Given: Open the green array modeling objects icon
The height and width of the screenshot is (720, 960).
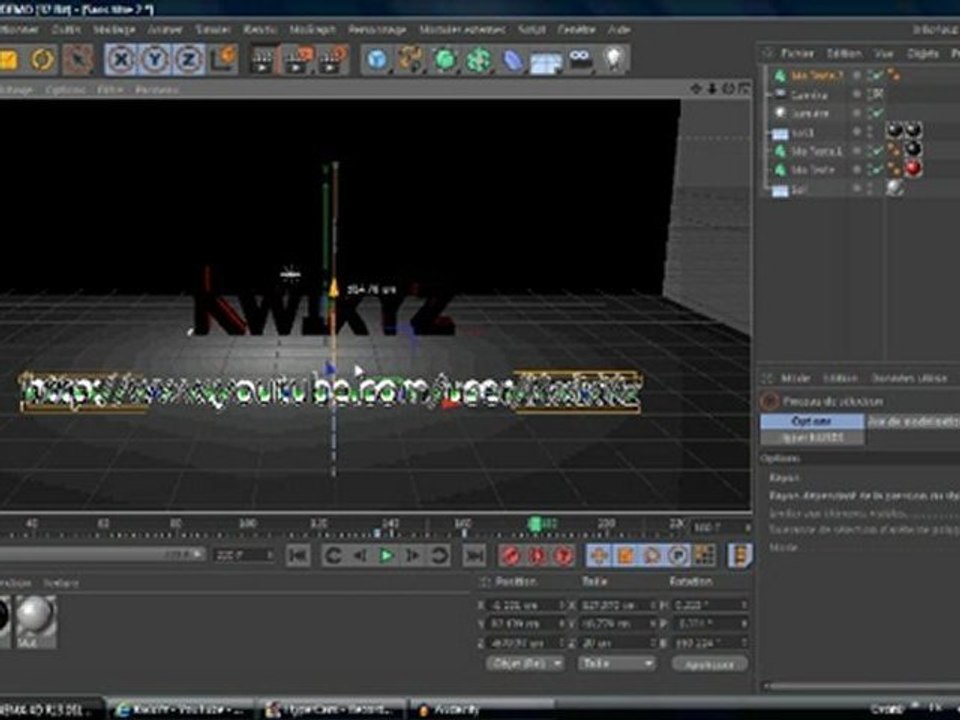Looking at the screenshot, I should point(479,59).
